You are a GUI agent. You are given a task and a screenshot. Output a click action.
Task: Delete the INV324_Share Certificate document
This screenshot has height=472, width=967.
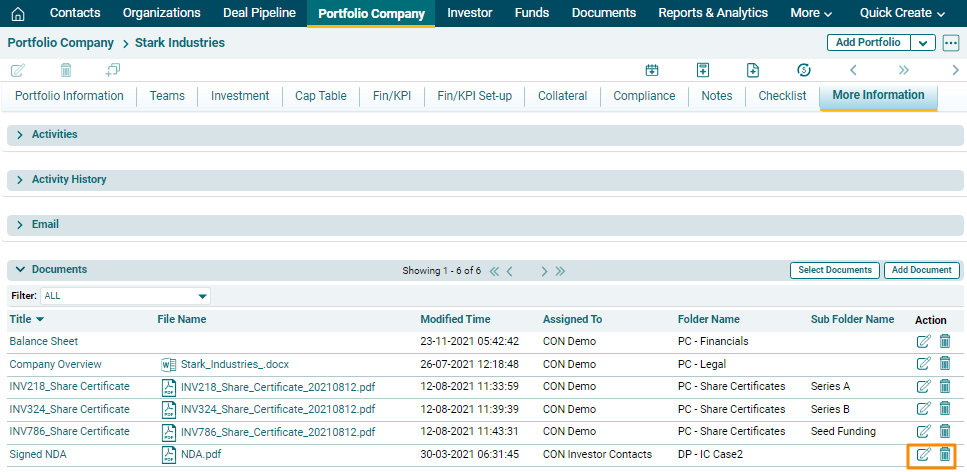click(x=945, y=409)
